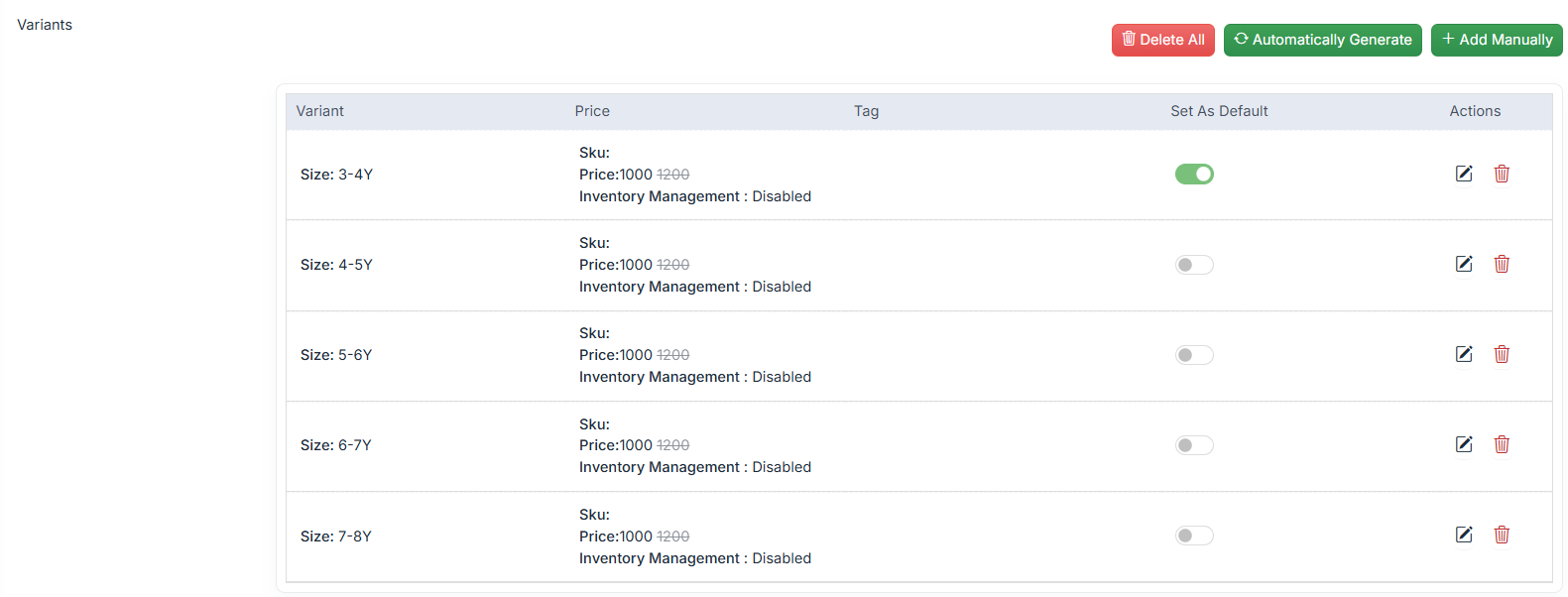Delete the Size 7-8Y variant

pos(1502,535)
